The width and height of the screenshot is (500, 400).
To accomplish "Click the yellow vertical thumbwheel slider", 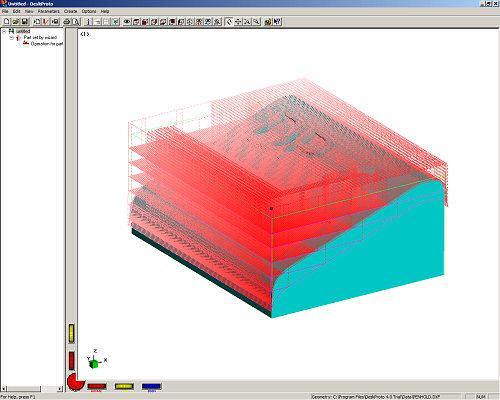I will coord(71,333).
